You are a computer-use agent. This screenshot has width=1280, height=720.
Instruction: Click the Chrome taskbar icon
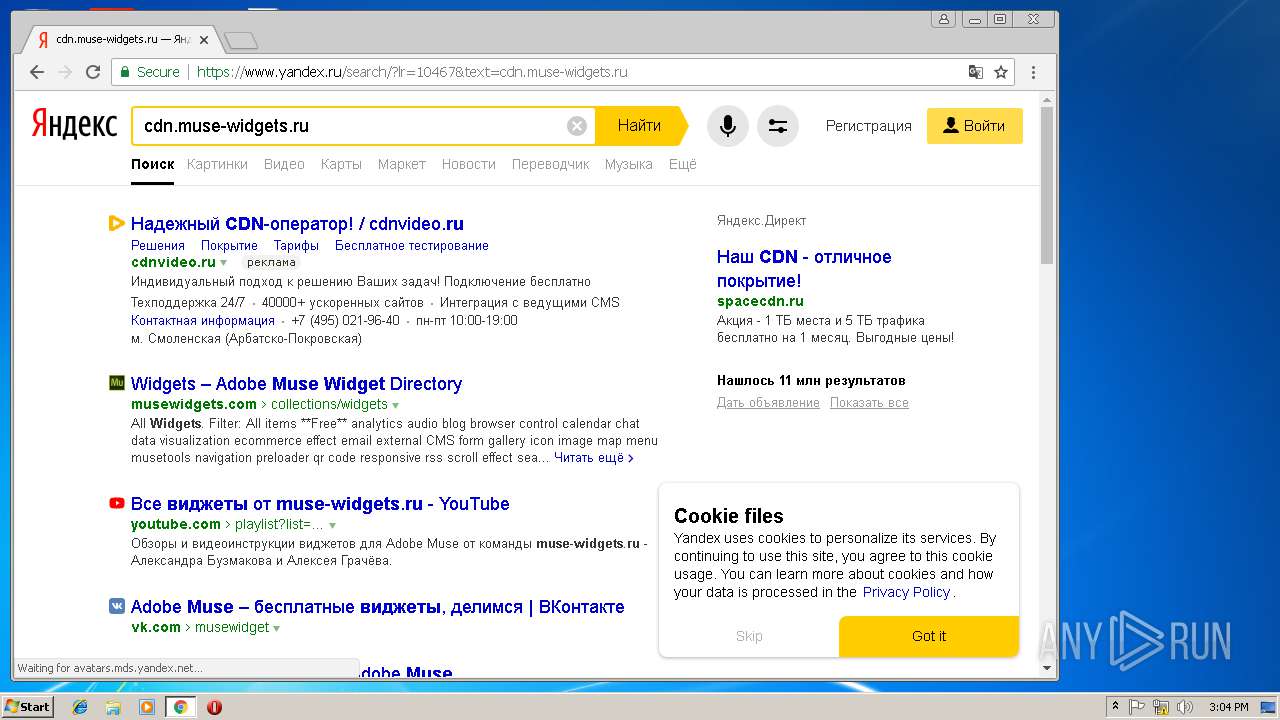[x=180, y=707]
